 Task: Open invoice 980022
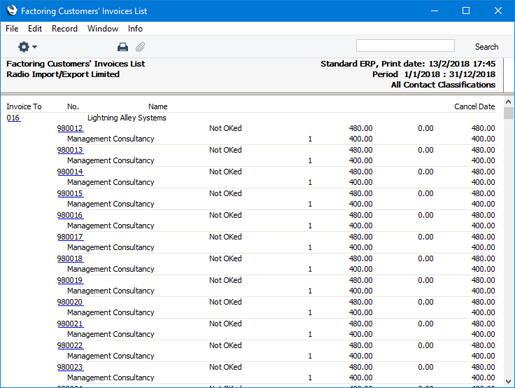click(x=70, y=345)
